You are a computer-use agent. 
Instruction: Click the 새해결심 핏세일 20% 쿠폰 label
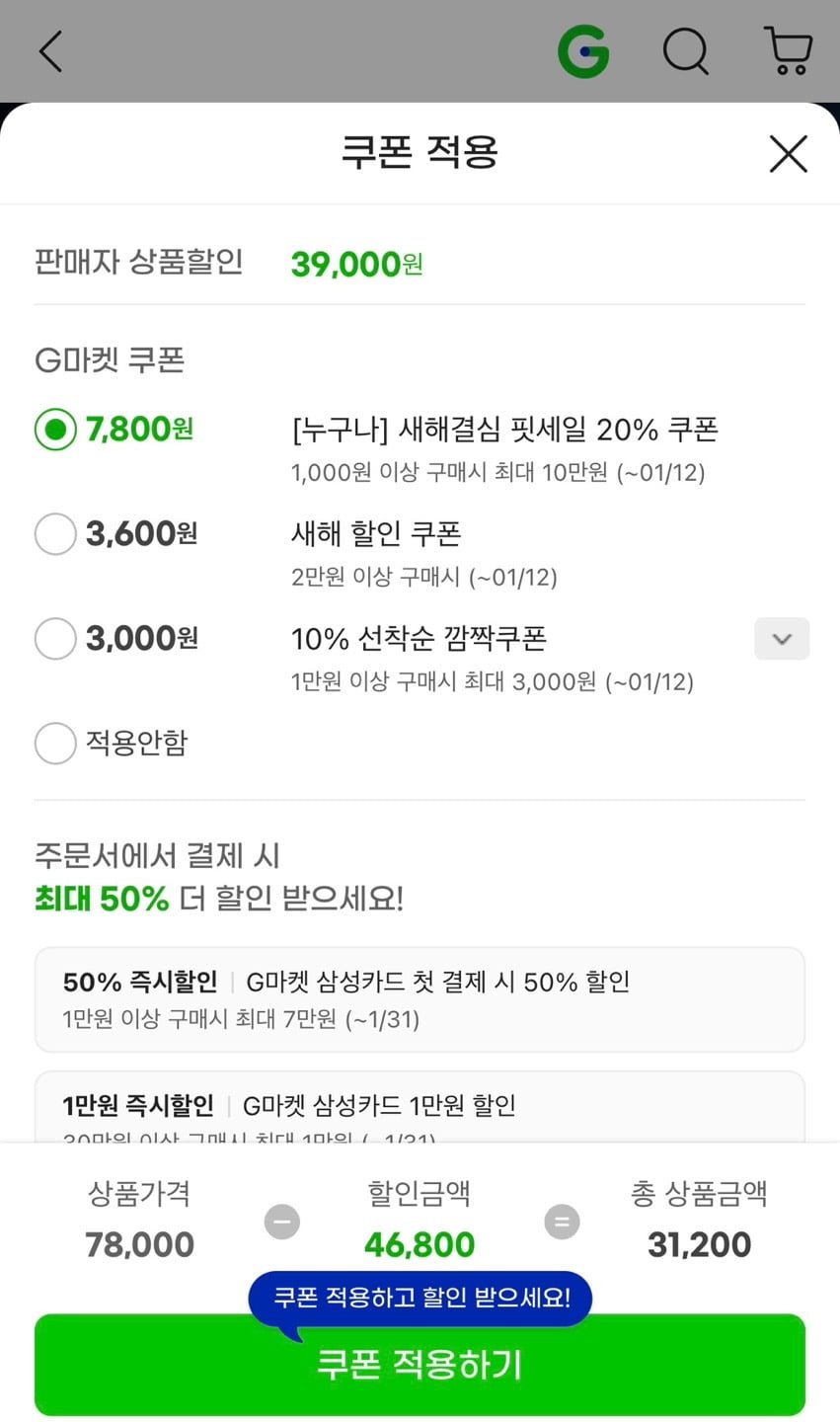[x=504, y=430]
